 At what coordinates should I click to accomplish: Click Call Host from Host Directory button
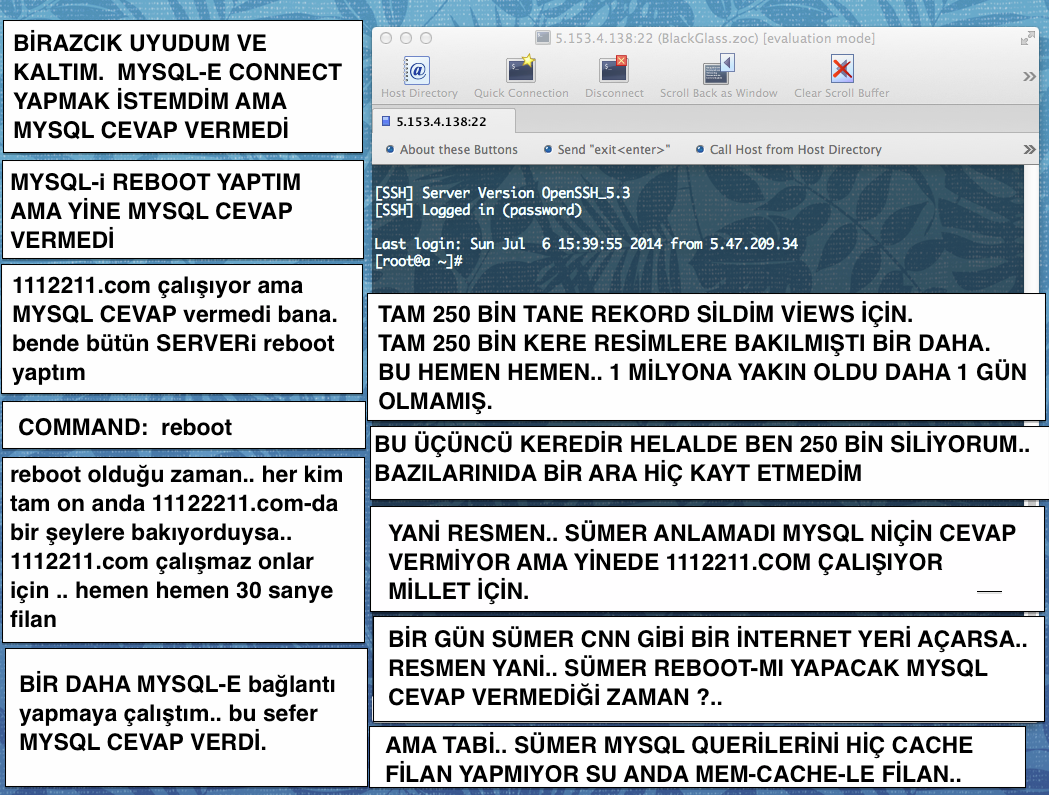789,149
